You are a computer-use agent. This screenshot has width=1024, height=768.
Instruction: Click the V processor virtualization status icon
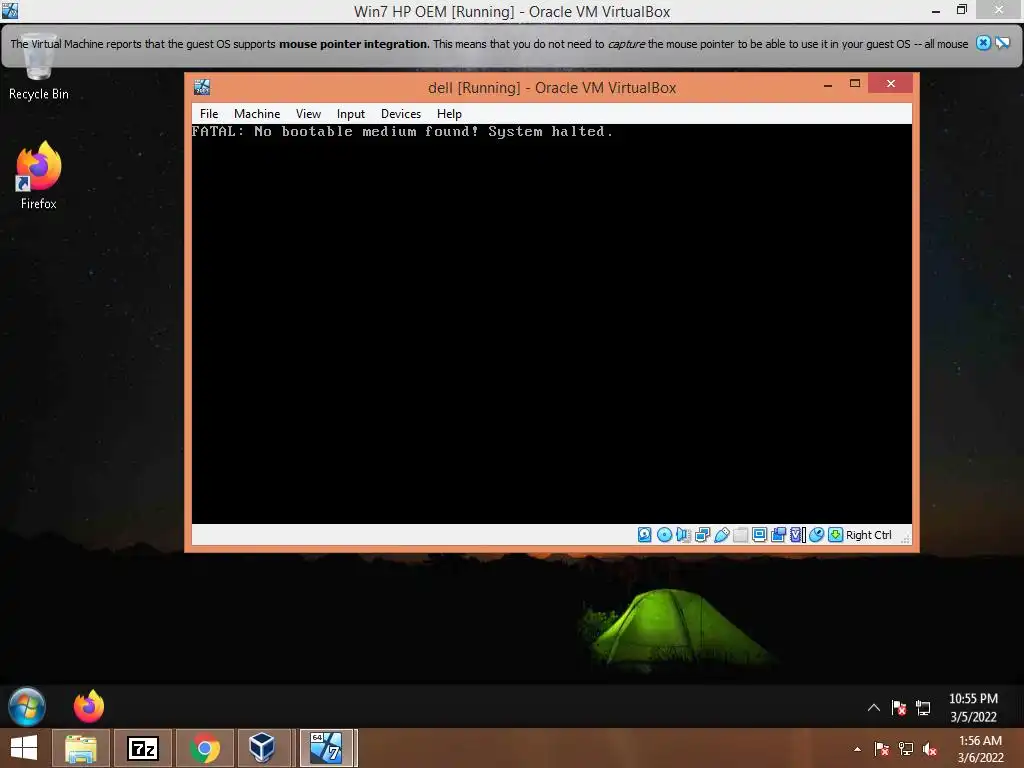pyautogui.click(x=797, y=535)
